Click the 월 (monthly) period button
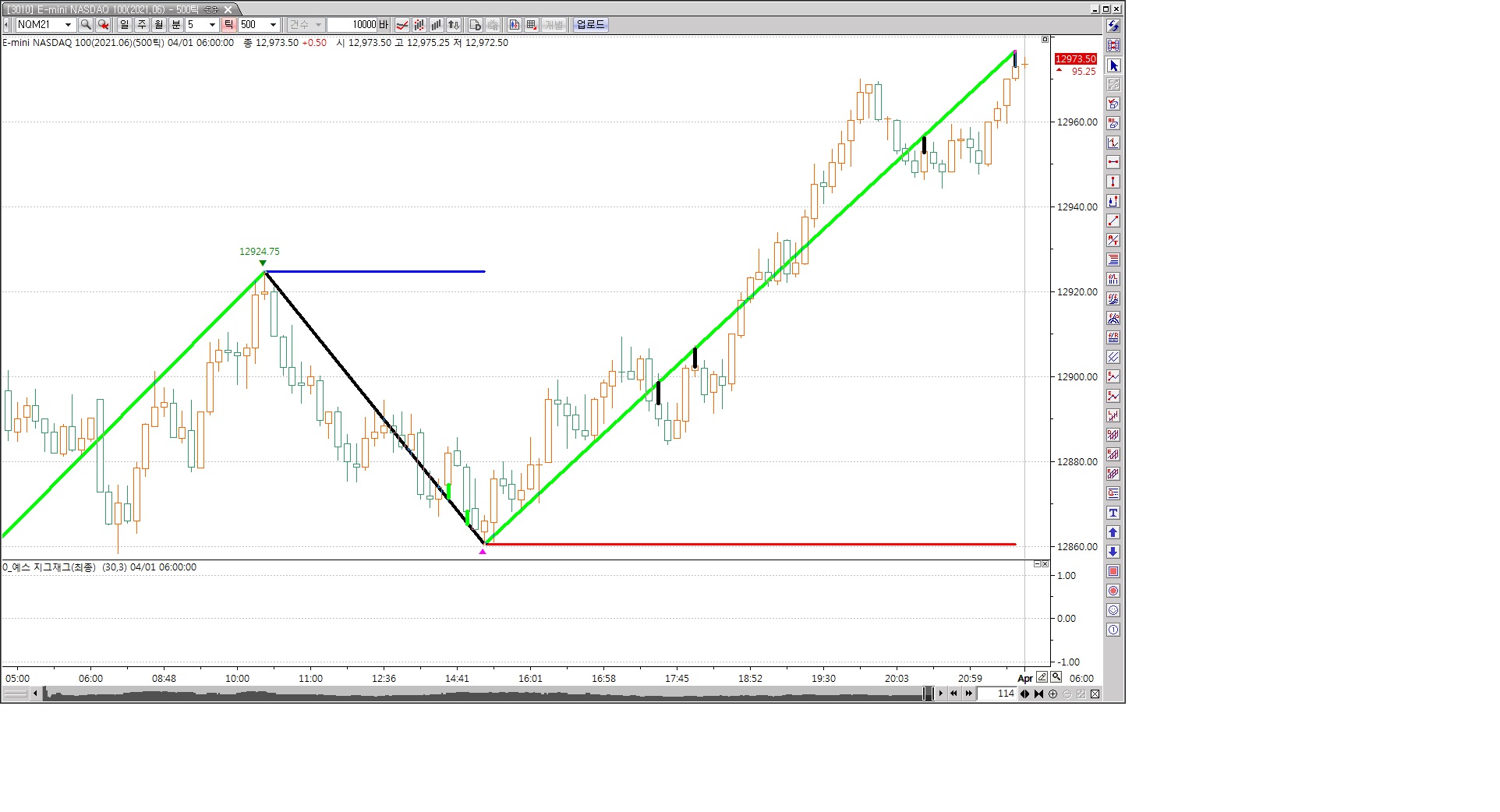 click(158, 25)
